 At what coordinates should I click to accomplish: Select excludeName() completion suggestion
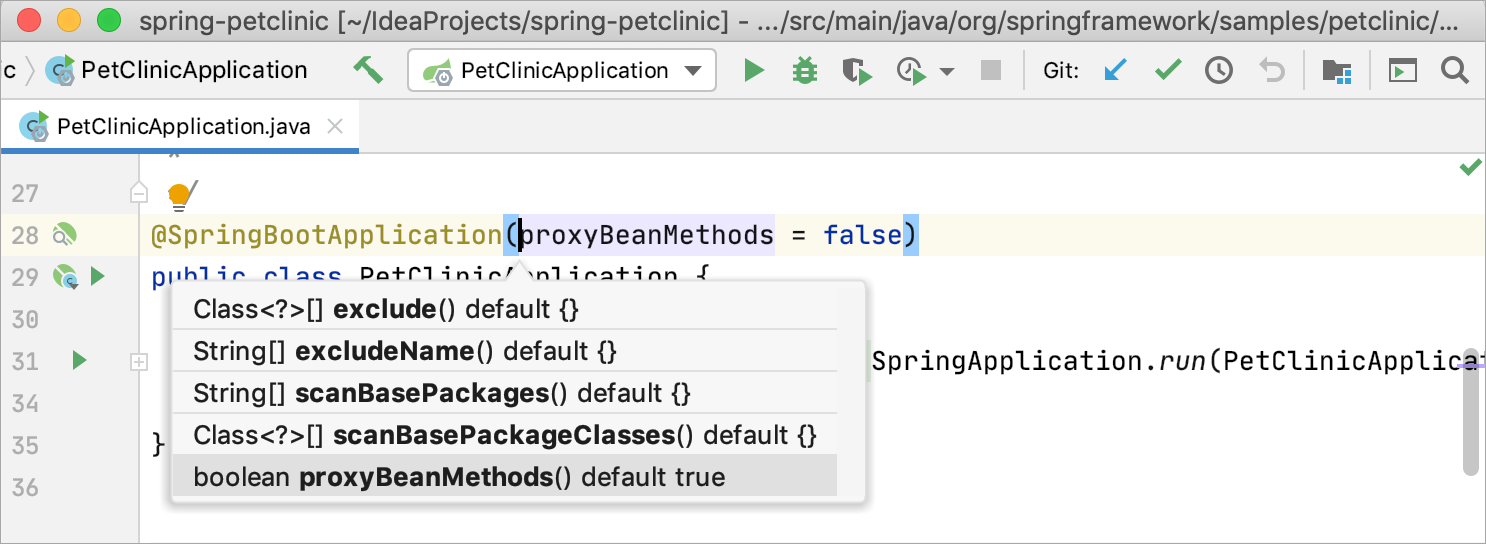point(505,351)
